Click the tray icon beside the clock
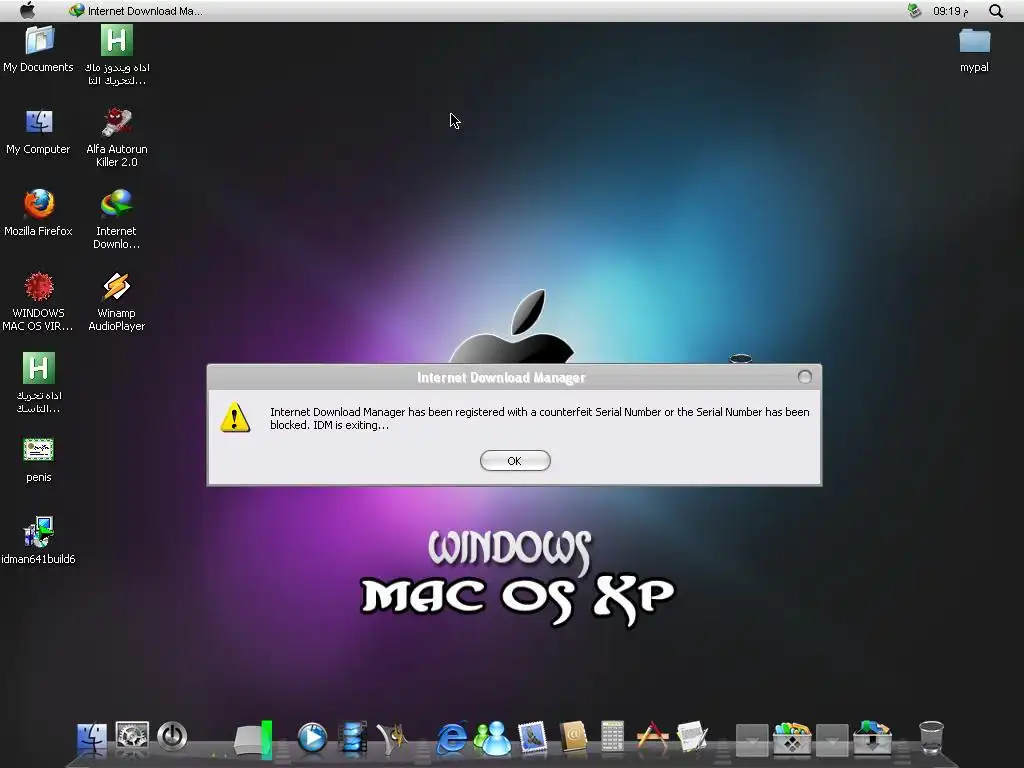Viewport: 1024px width, 768px height. pyautogui.click(x=914, y=10)
